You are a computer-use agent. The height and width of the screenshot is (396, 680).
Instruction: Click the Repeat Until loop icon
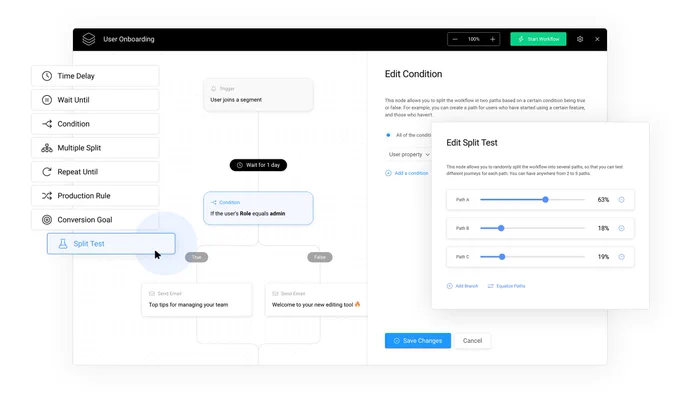pos(47,172)
